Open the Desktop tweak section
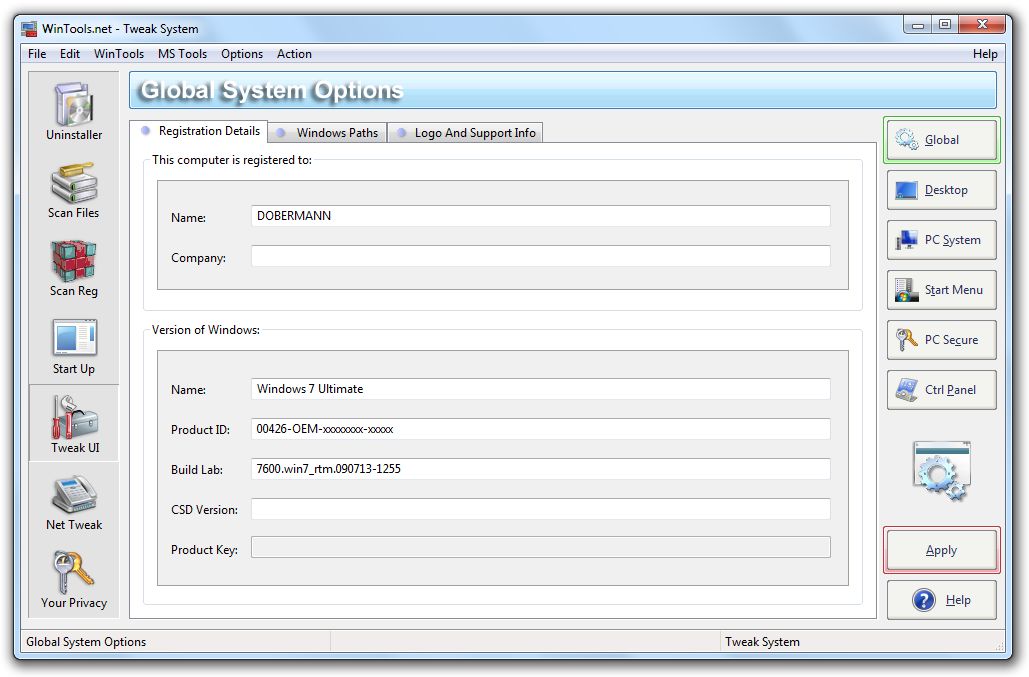Screen dimensions: 1029x677 tap(942, 190)
